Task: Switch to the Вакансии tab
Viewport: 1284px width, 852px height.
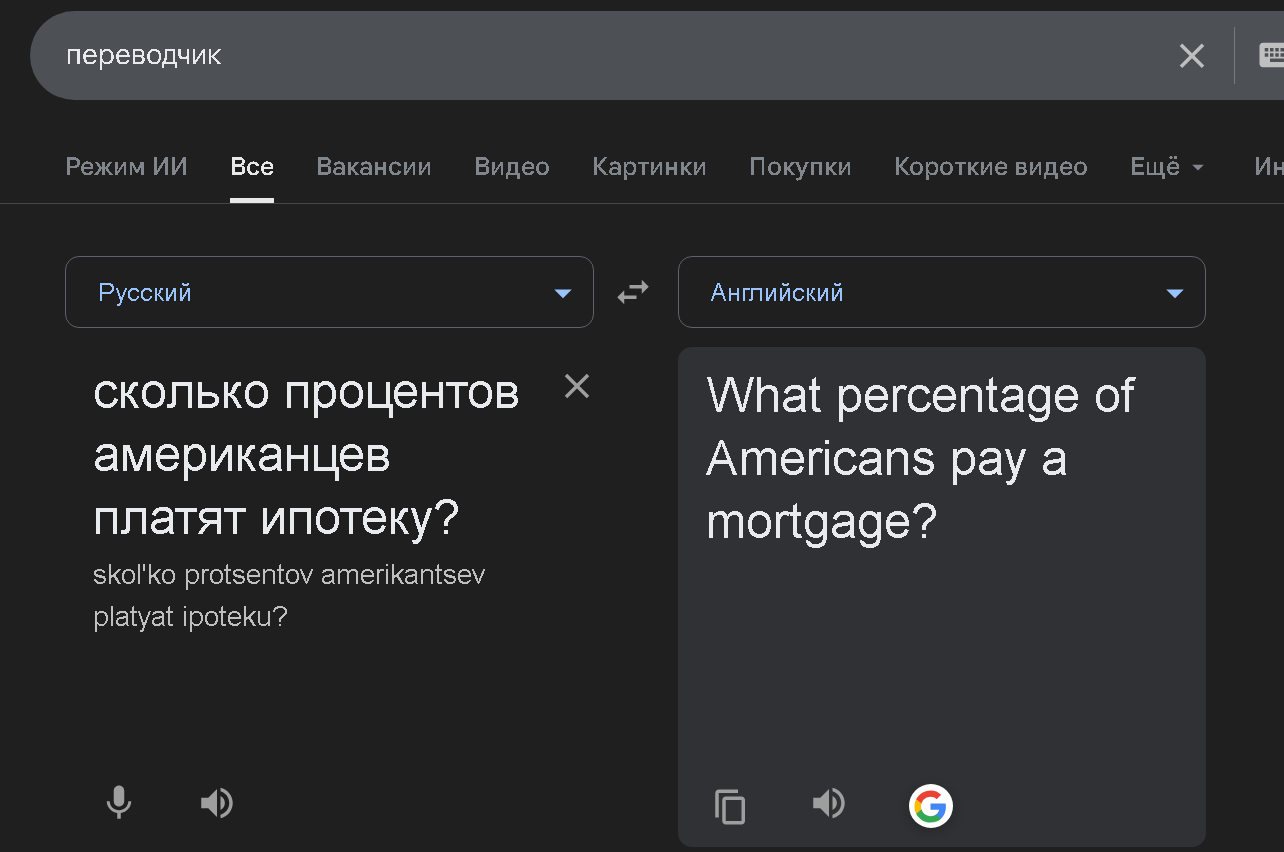Action: (x=374, y=167)
